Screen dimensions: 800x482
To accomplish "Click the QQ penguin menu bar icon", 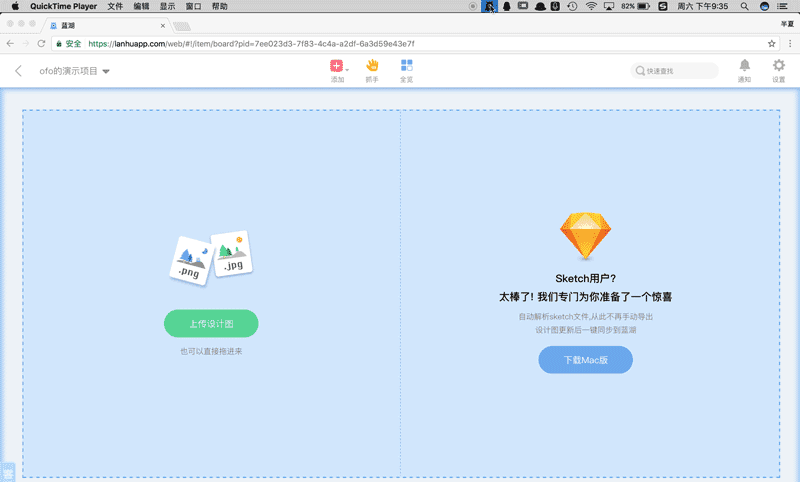I will [x=507, y=6].
